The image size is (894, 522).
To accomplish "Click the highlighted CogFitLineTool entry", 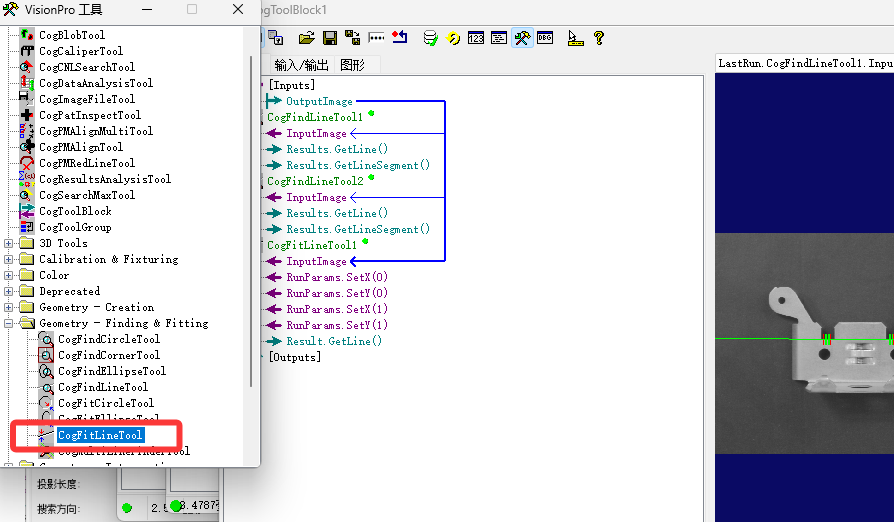I will click(100, 435).
